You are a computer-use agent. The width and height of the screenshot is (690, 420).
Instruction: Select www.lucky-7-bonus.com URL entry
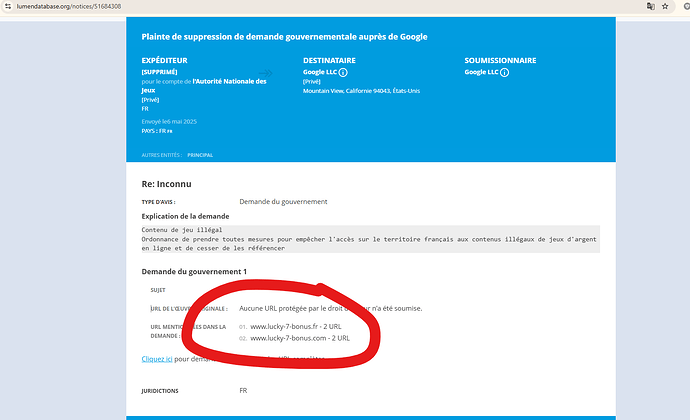point(300,338)
